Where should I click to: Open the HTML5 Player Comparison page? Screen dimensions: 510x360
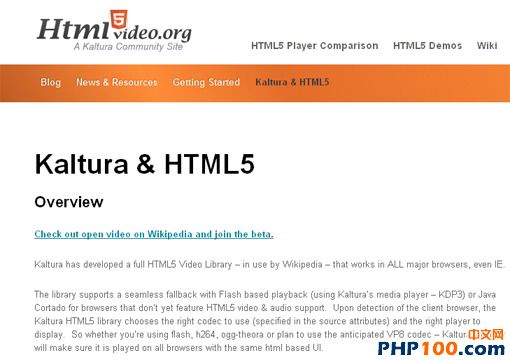point(315,46)
